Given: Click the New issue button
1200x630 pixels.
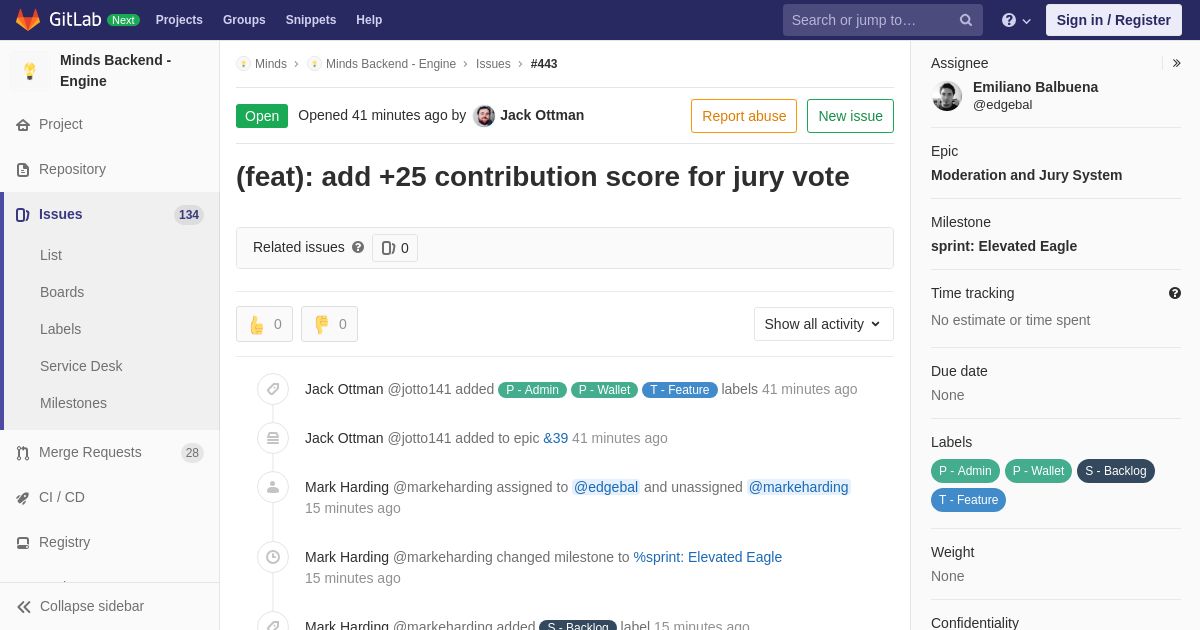Looking at the screenshot, I should pyautogui.click(x=850, y=116).
